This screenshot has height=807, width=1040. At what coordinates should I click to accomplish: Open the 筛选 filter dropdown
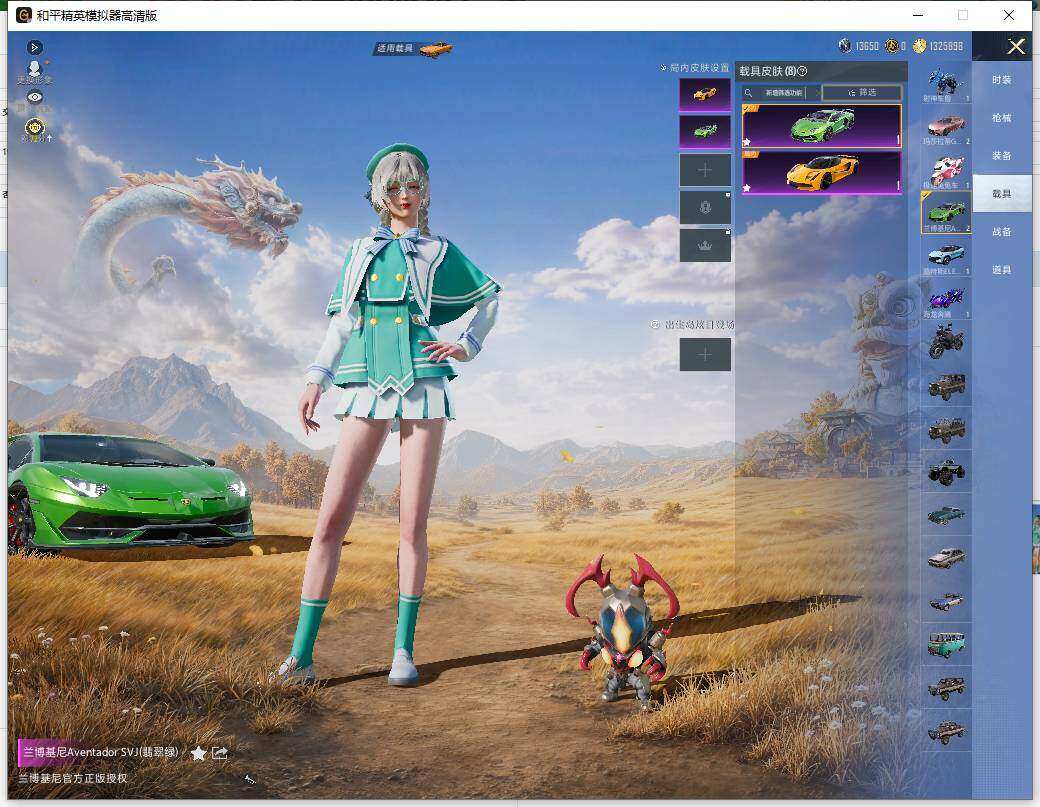(862, 93)
